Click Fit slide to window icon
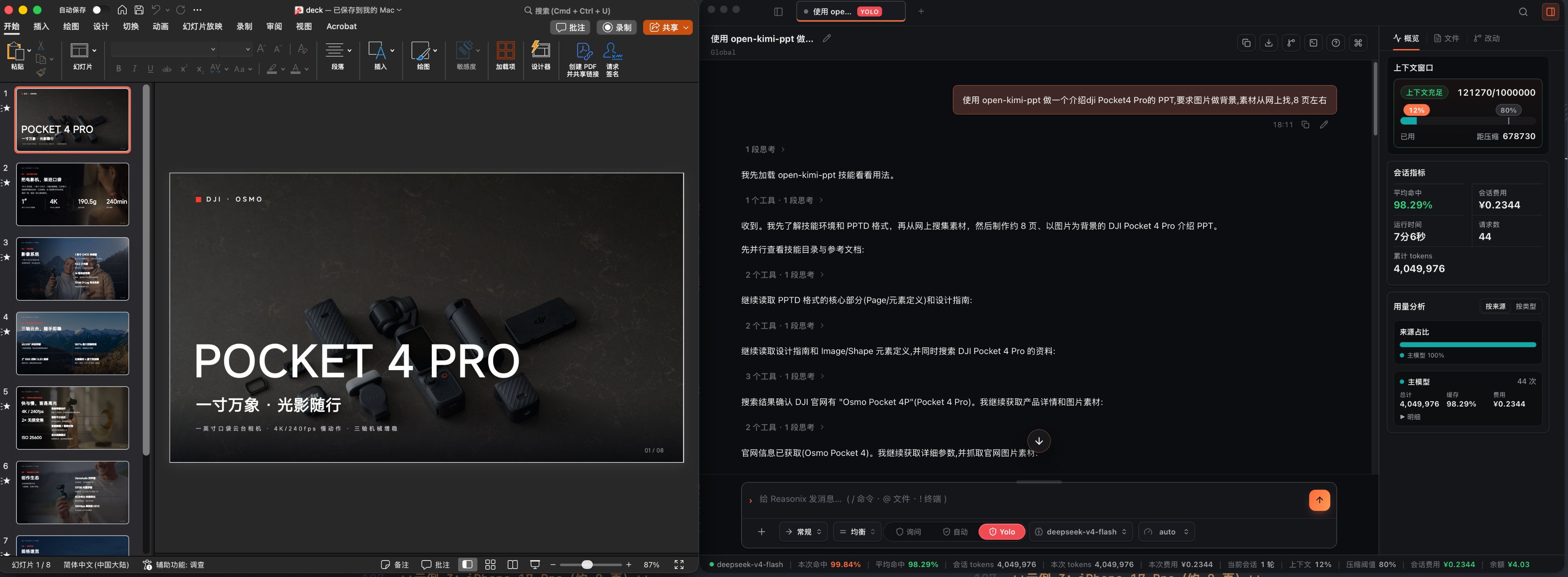Image resolution: width=1568 pixels, height=577 pixels. [x=679, y=565]
